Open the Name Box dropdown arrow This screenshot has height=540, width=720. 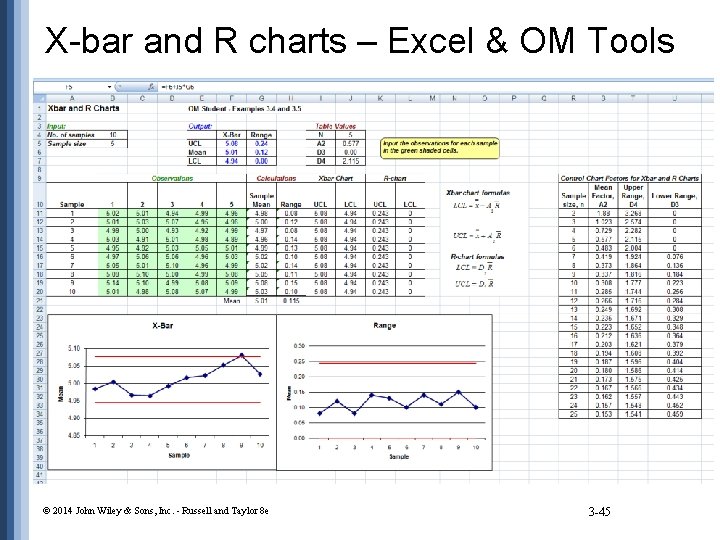[x=109, y=87]
